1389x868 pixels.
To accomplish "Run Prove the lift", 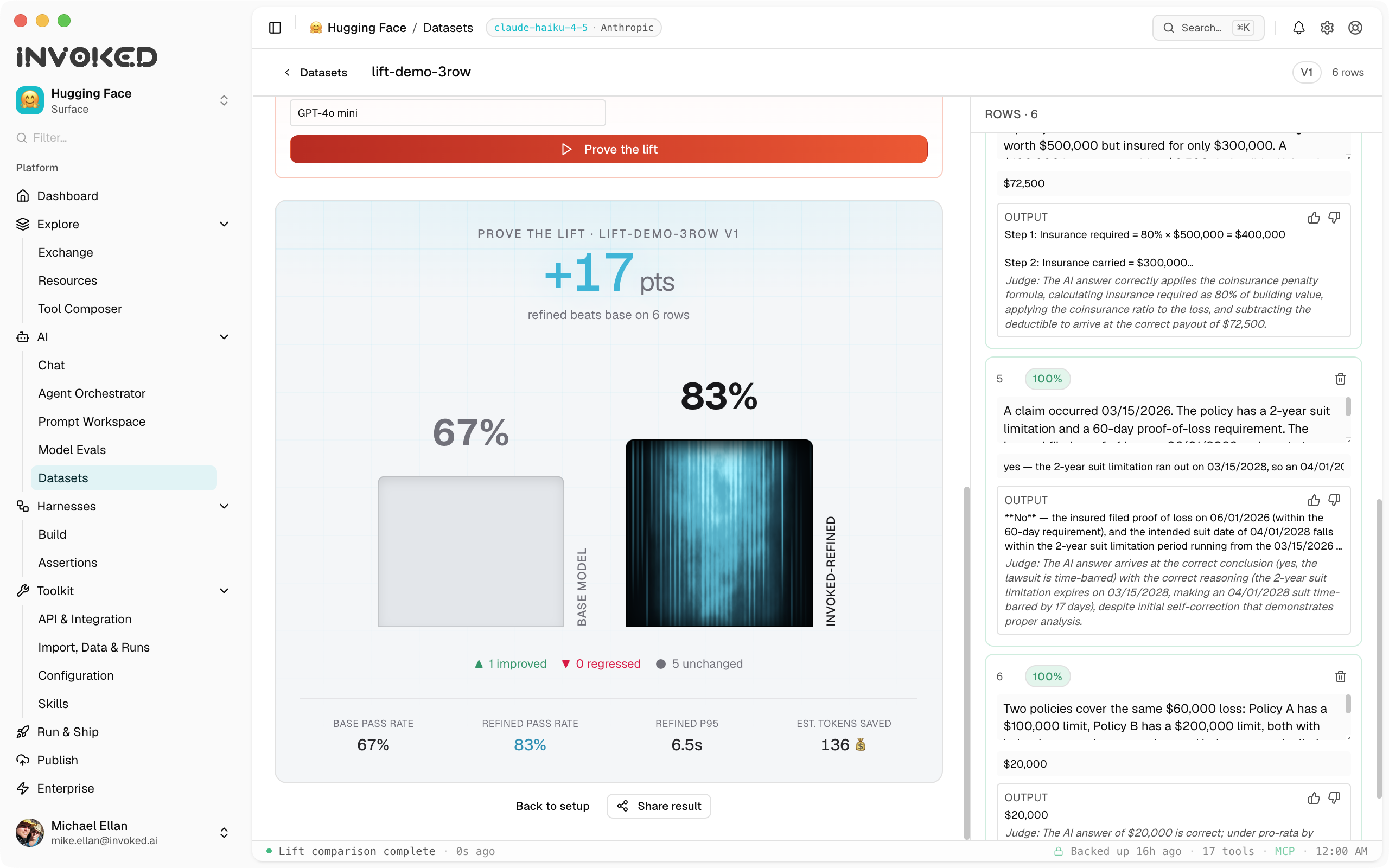I will (608, 149).
